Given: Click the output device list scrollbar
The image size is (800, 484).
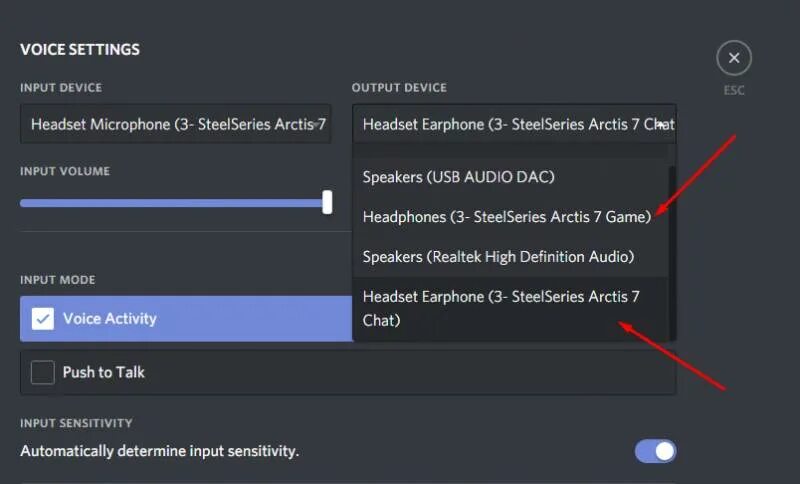Looking at the screenshot, I should [672, 250].
